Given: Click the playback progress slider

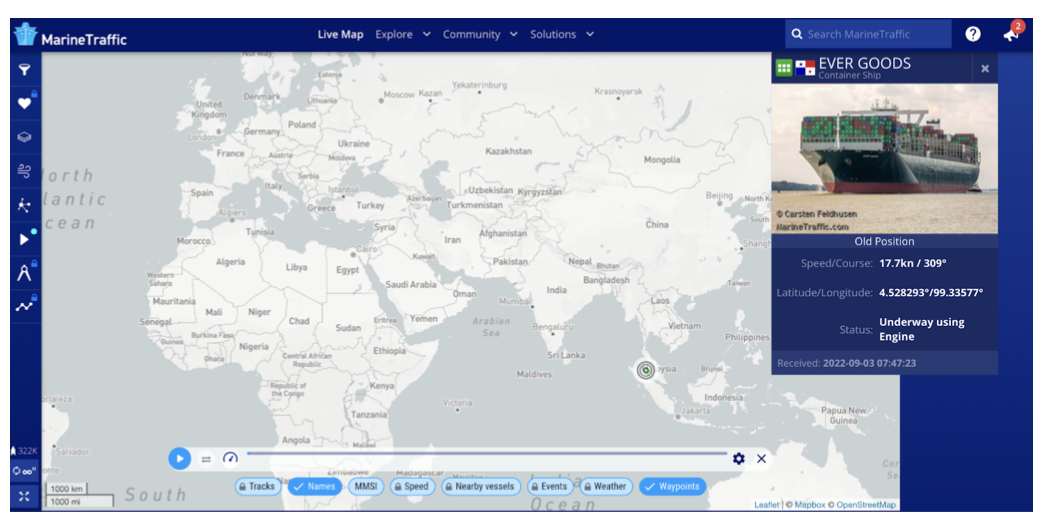Looking at the screenshot, I should point(487,454).
